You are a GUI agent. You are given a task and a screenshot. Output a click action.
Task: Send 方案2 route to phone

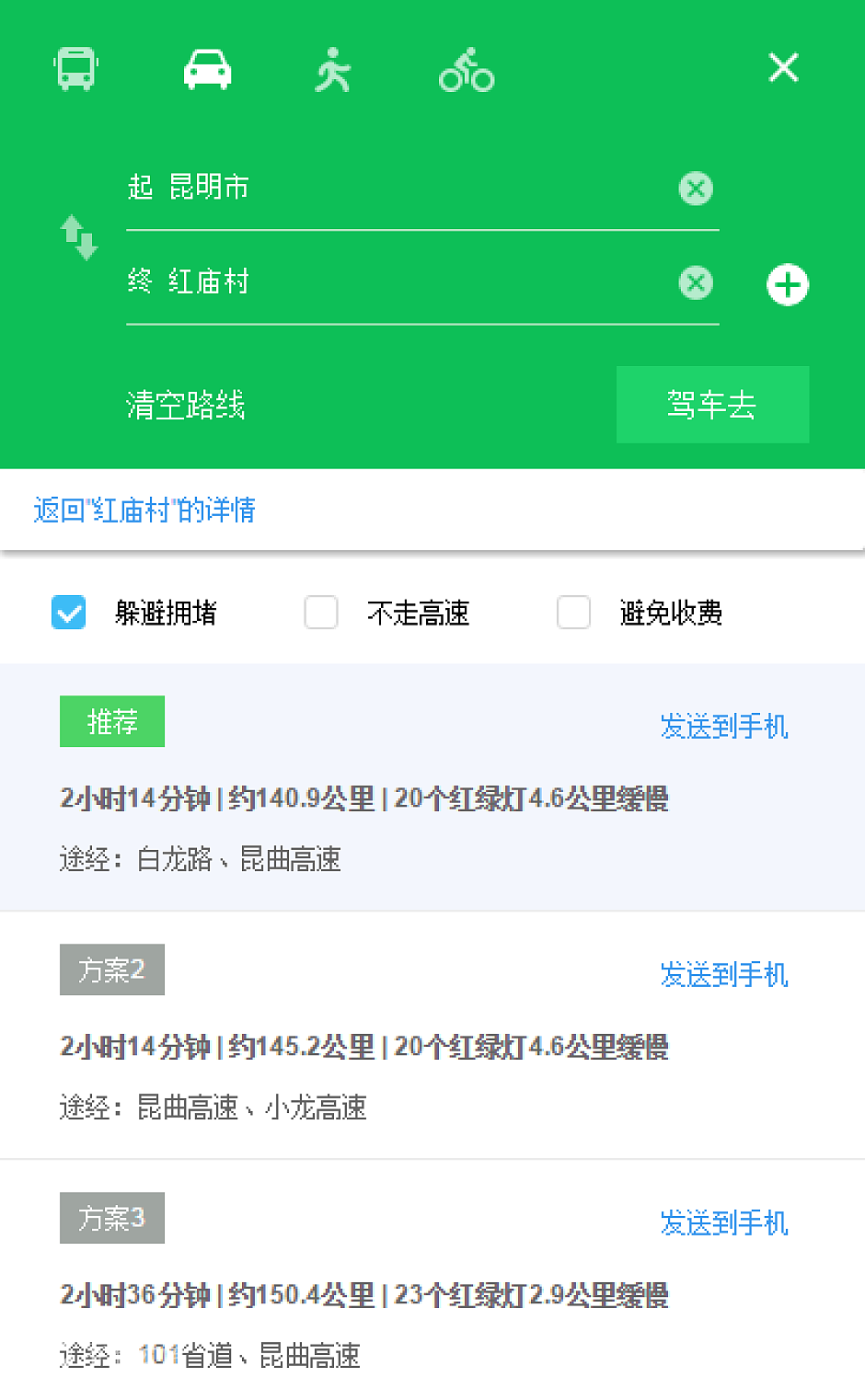tap(724, 975)
